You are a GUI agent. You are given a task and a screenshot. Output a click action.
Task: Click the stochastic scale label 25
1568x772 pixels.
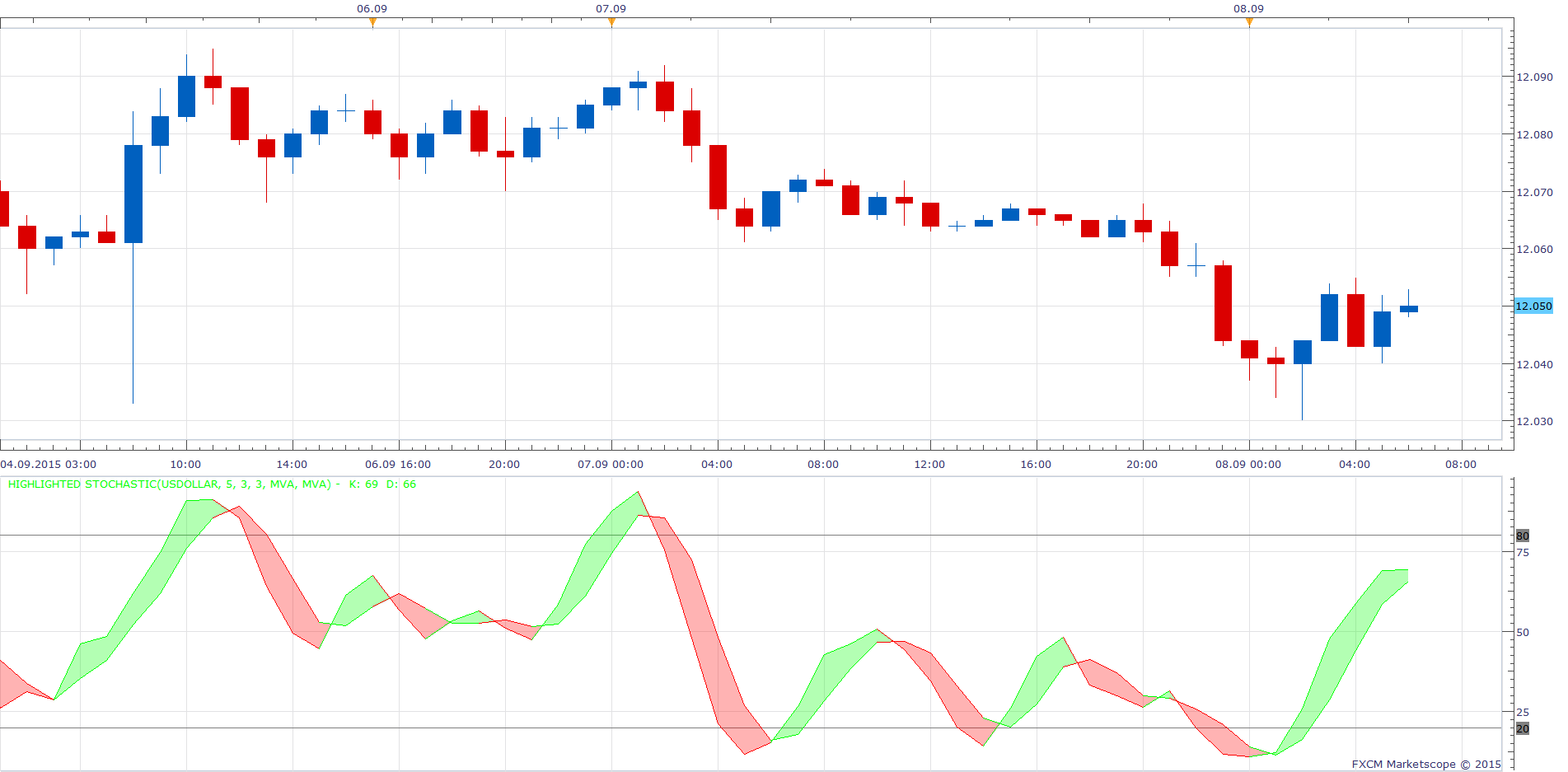click(1523, 712)
